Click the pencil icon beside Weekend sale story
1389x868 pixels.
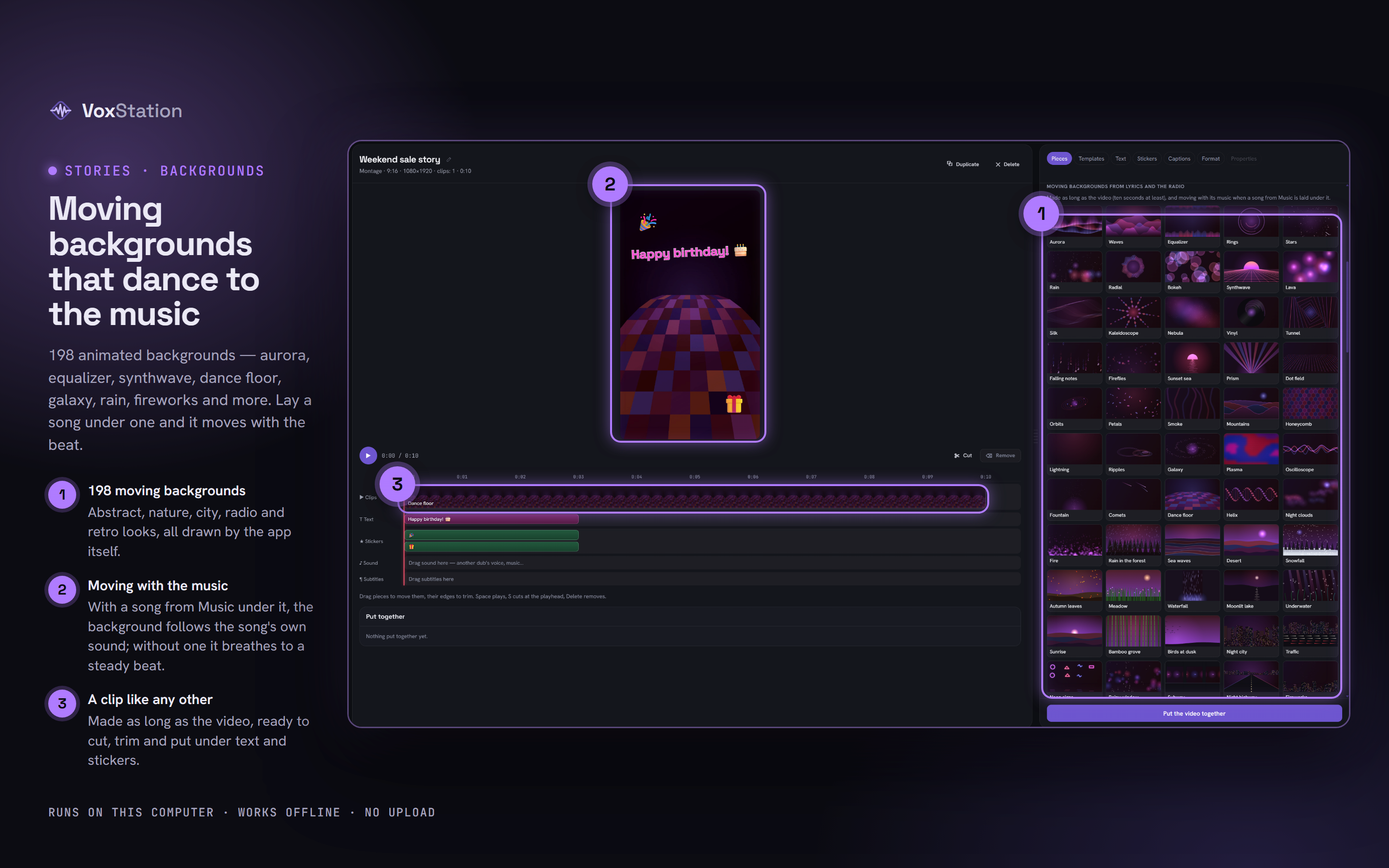[x=449, y=160]
